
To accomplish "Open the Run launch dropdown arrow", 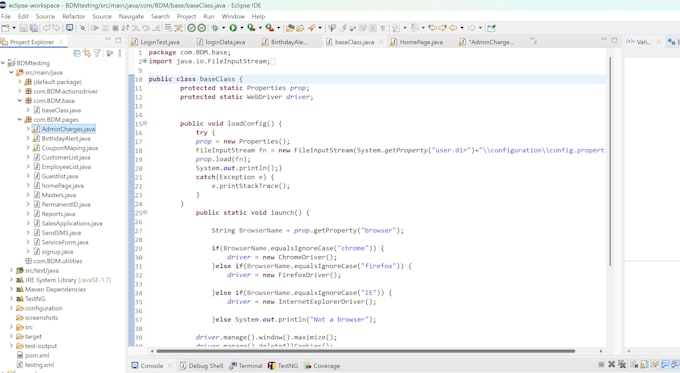I will tap(242, 28).
